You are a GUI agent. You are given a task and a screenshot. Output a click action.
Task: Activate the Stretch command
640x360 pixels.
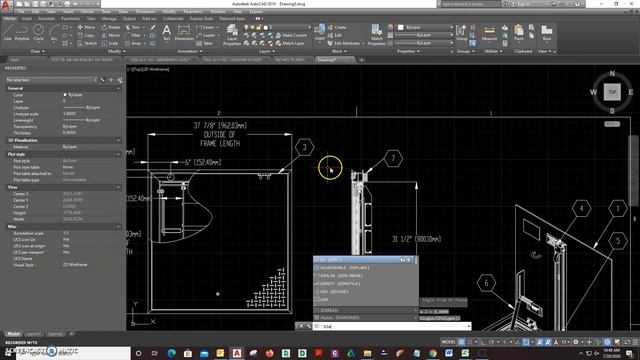click(x=87, y=43)
